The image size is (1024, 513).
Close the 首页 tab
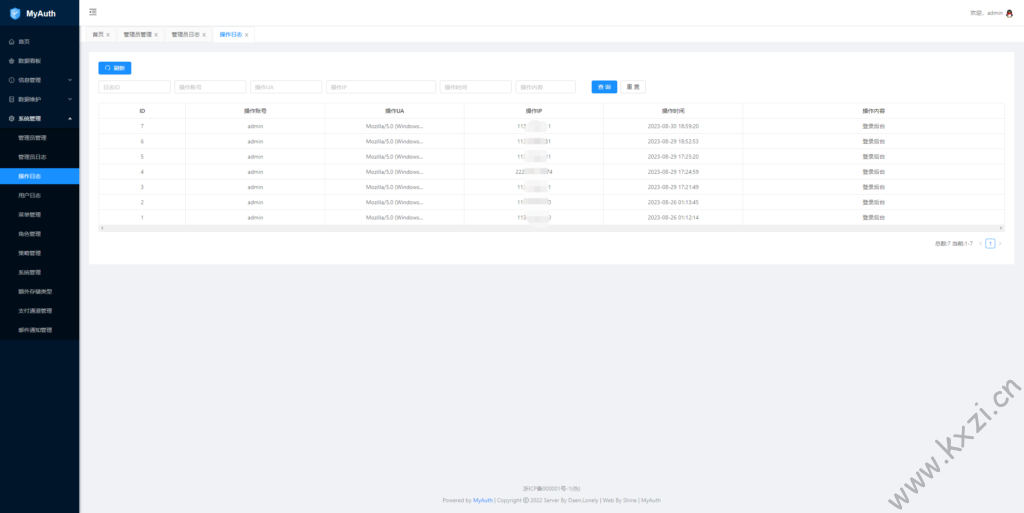pos(108,35)
